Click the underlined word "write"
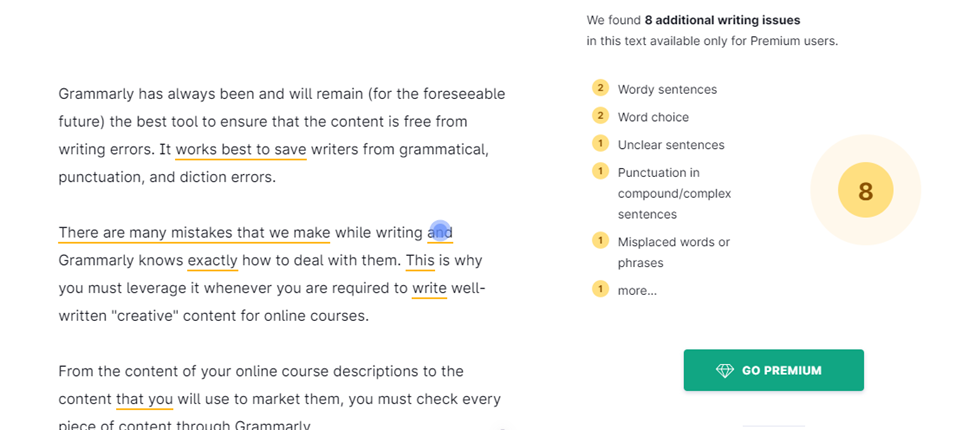This screenshot has width=975, height=430. pyautogui.click(x=429, y=289)
